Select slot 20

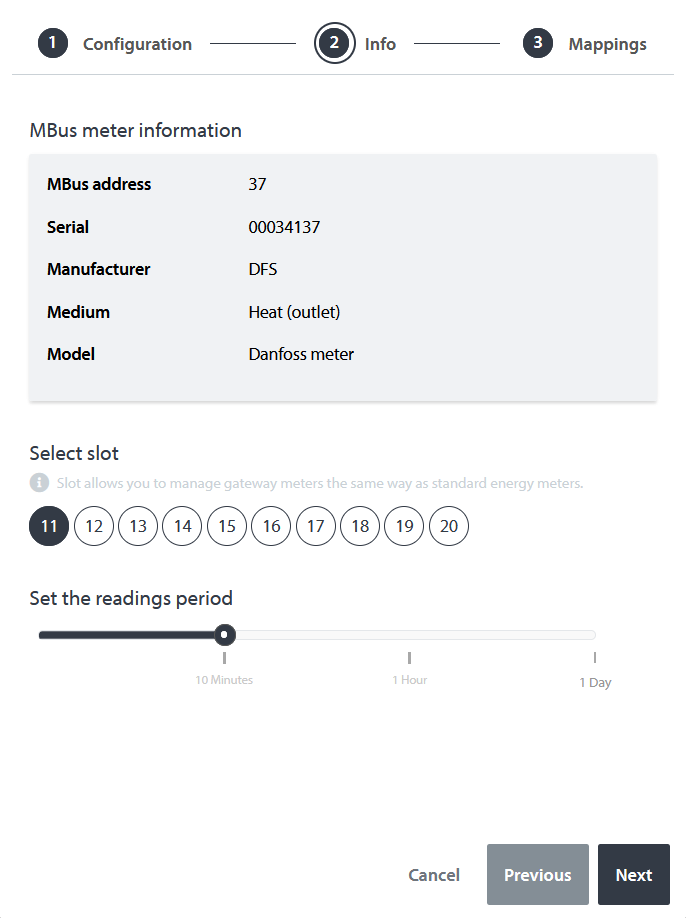[448, 526]
